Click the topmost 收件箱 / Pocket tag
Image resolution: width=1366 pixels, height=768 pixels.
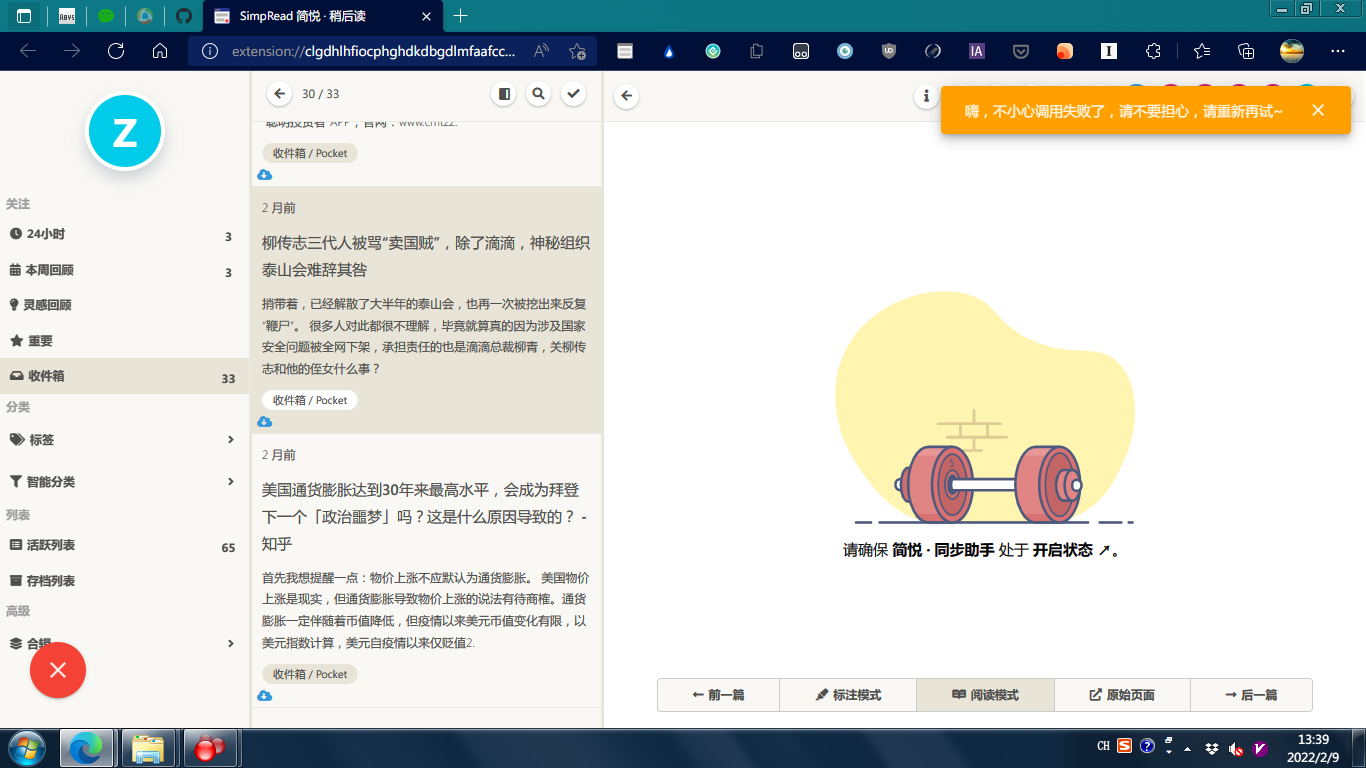[310, 153]
